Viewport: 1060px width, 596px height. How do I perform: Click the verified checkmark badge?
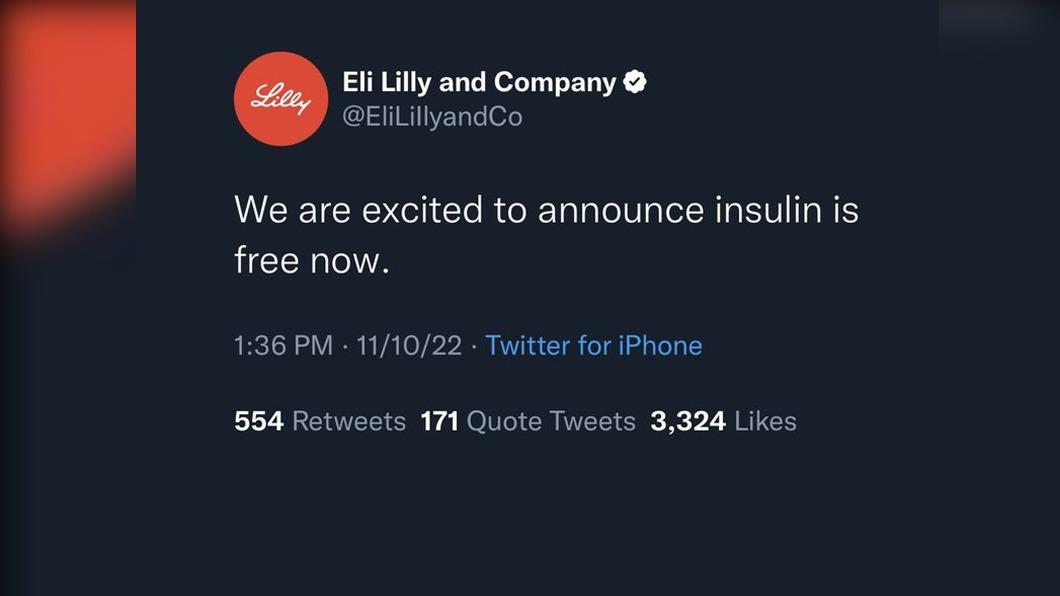[634, 82]
